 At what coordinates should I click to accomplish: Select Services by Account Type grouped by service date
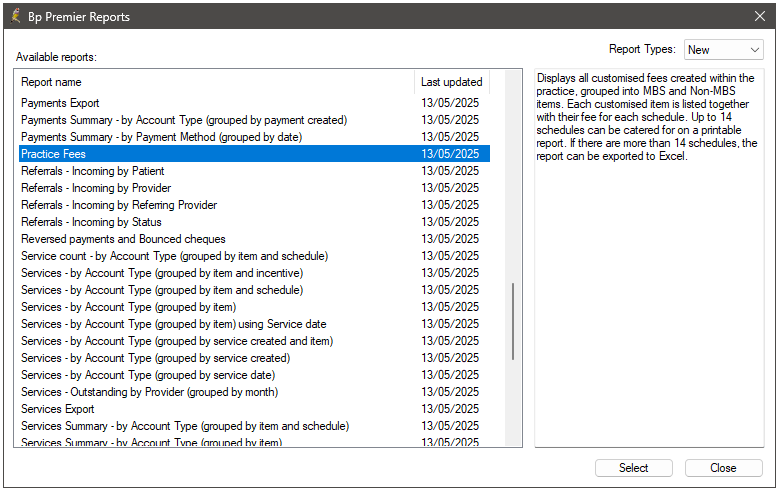[x=146, y=375]
